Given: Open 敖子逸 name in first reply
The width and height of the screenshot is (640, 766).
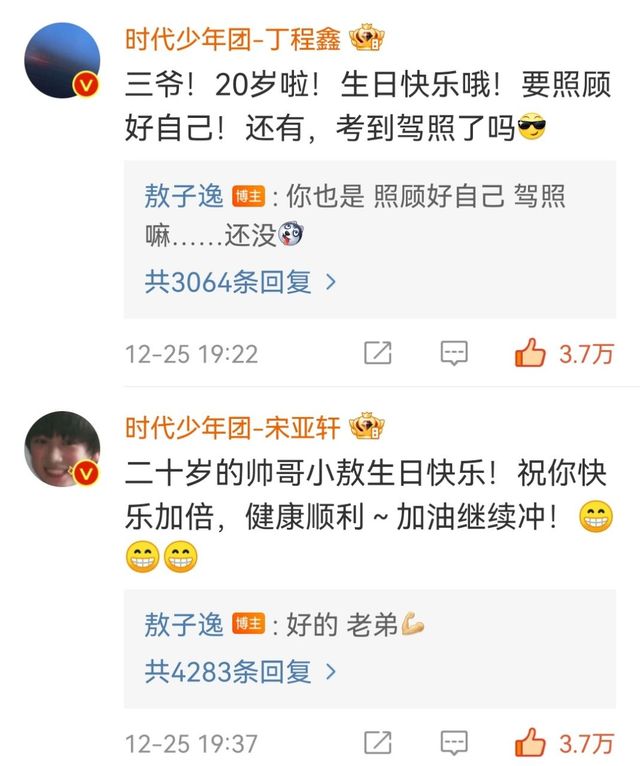Looking at the screenshot, I should [184, 196].
